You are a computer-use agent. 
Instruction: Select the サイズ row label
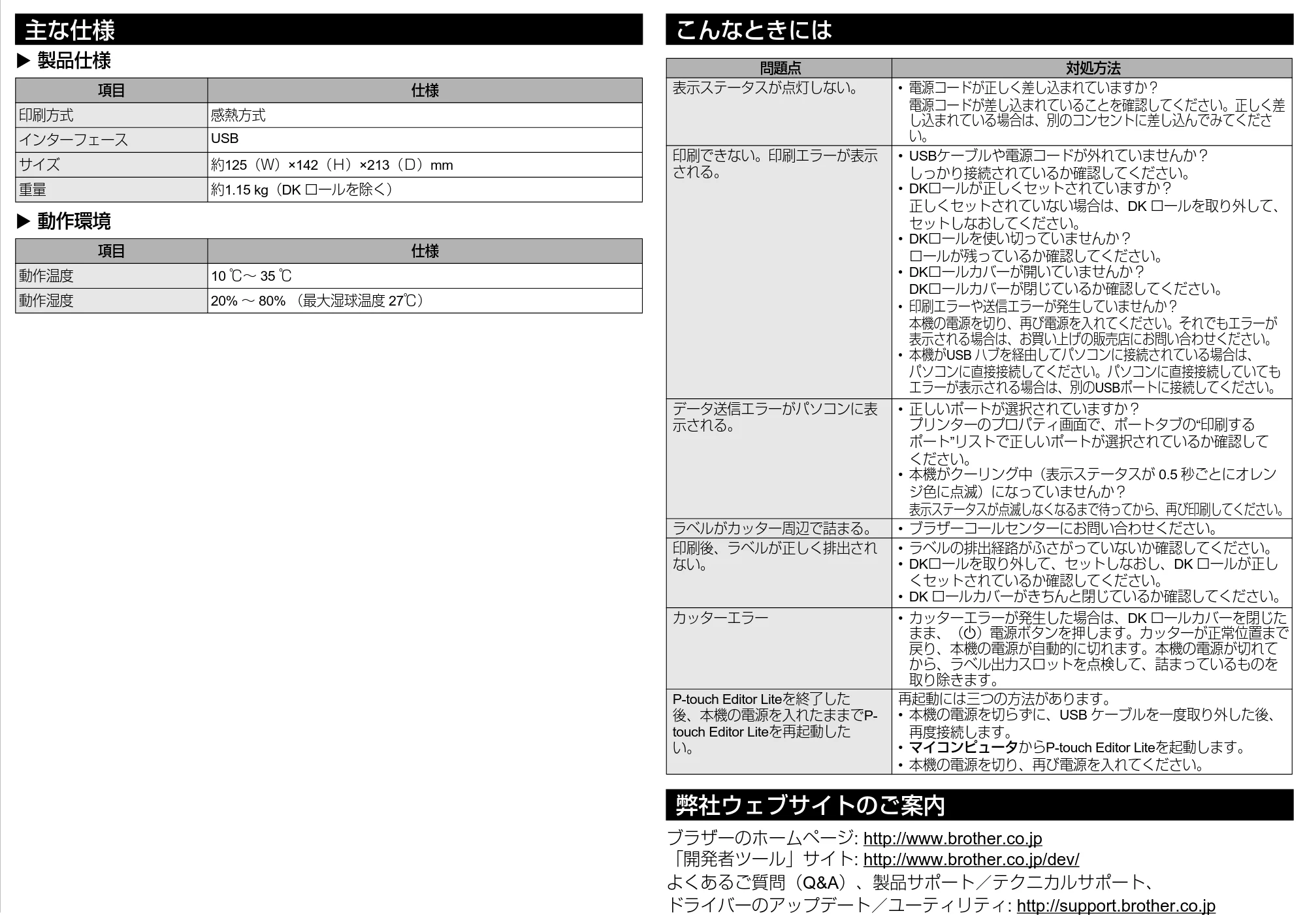click(112, 165)
